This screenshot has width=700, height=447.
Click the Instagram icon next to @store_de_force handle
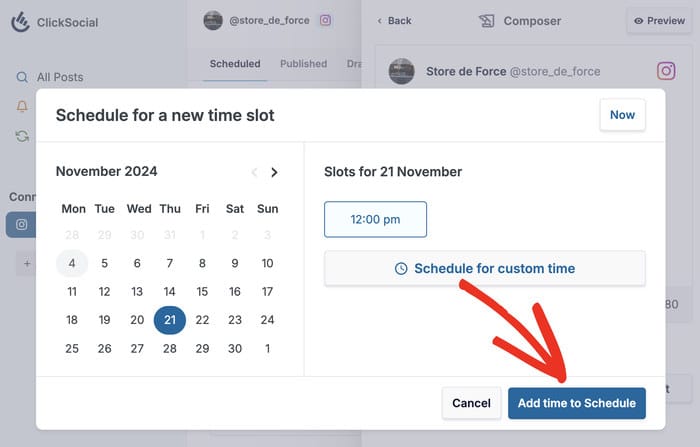pyautogui.click(x=325, y=20)
